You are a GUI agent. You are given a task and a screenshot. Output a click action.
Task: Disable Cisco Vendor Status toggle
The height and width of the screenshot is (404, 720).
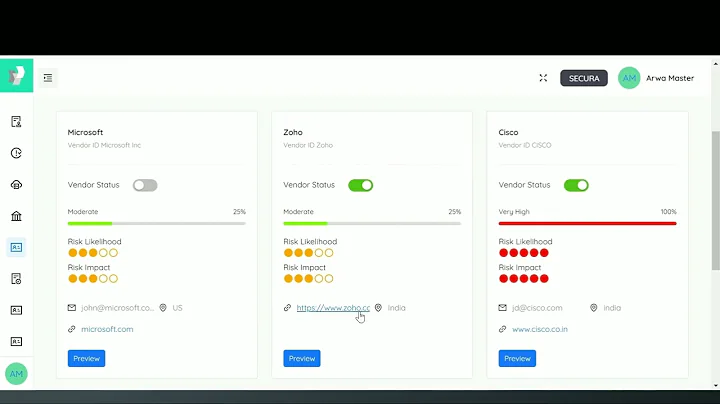(576, 185)
